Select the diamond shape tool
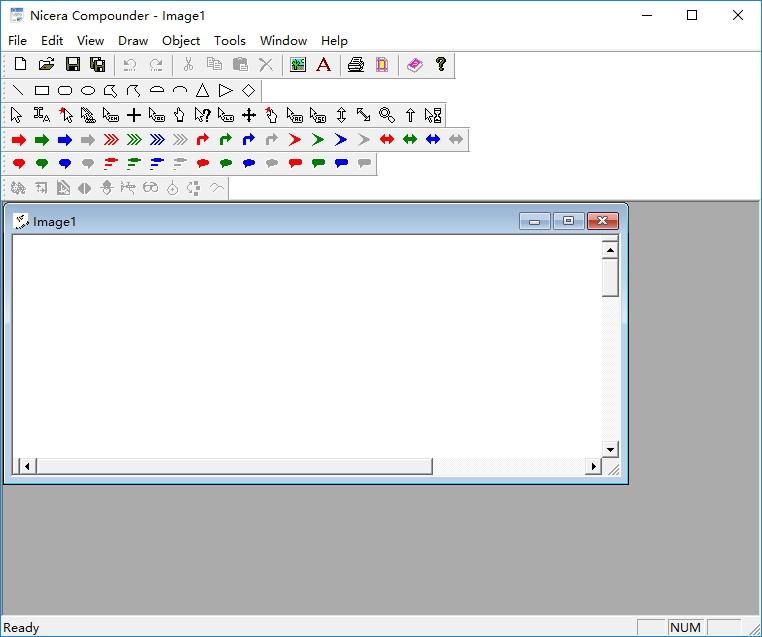The width and height of the screenshot is (762, 637). pos(248,91)
